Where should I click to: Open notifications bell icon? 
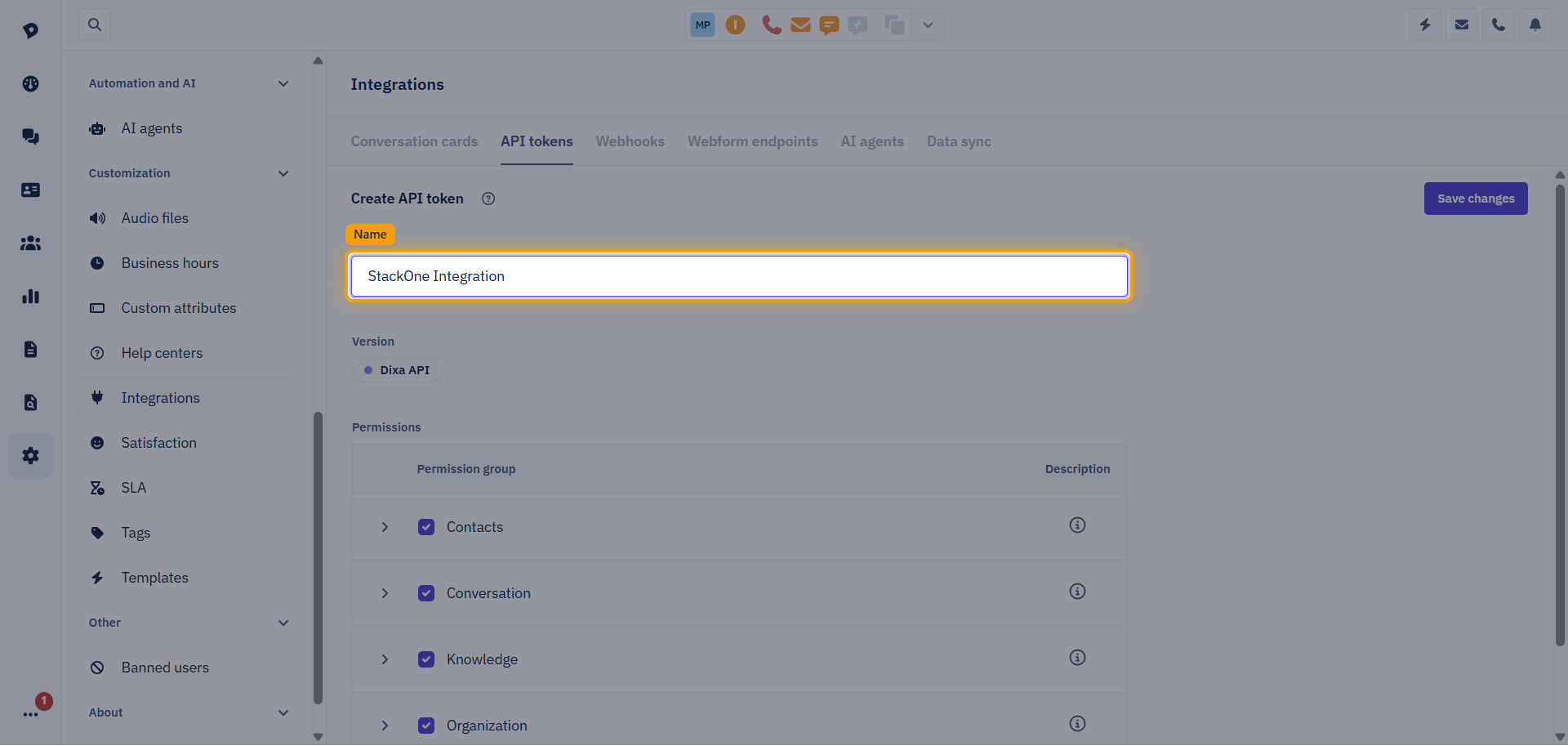(1535, 25)
